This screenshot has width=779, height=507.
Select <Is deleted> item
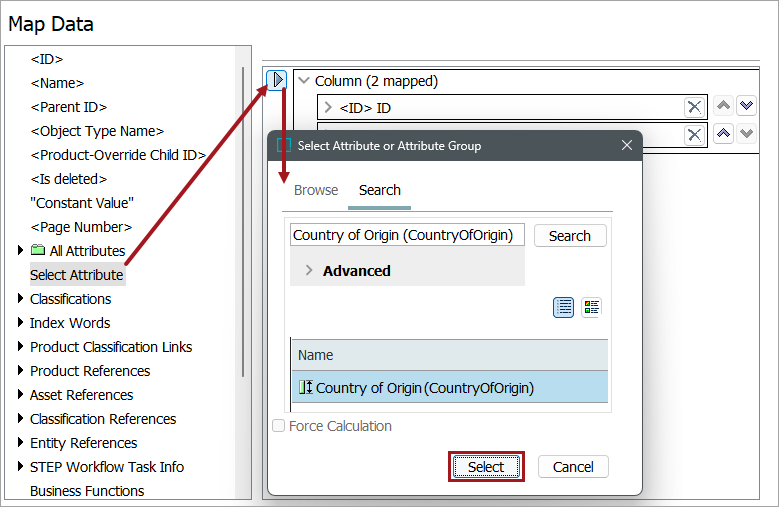[69, 179]
